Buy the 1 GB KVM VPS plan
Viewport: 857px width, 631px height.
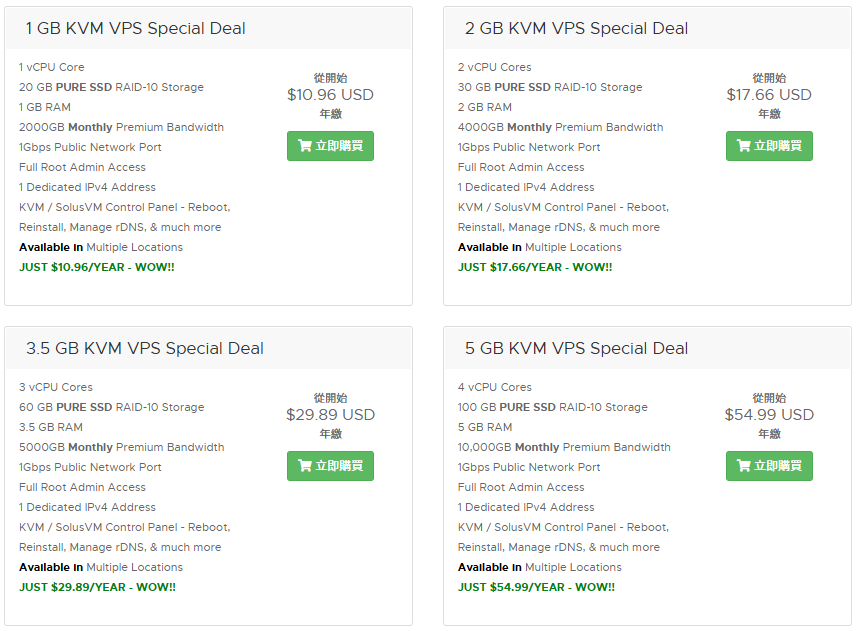pos(330,146)
